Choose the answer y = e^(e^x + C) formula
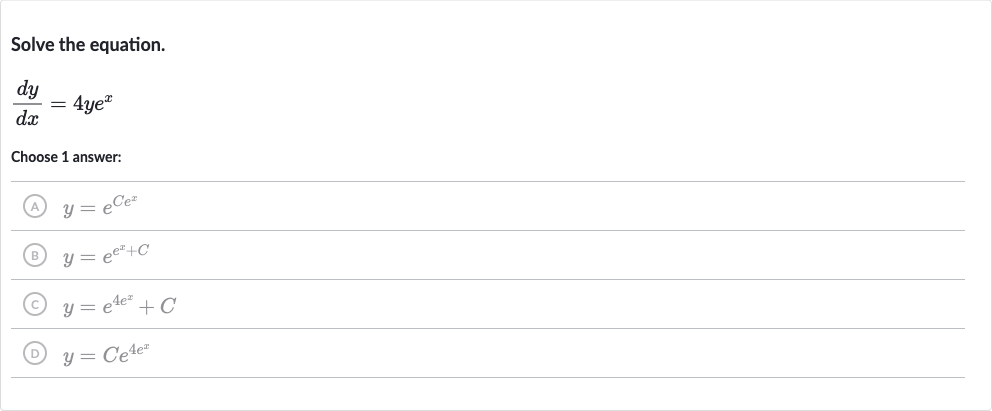This screenshot has height=411, width=992. [x=106, y=255]
